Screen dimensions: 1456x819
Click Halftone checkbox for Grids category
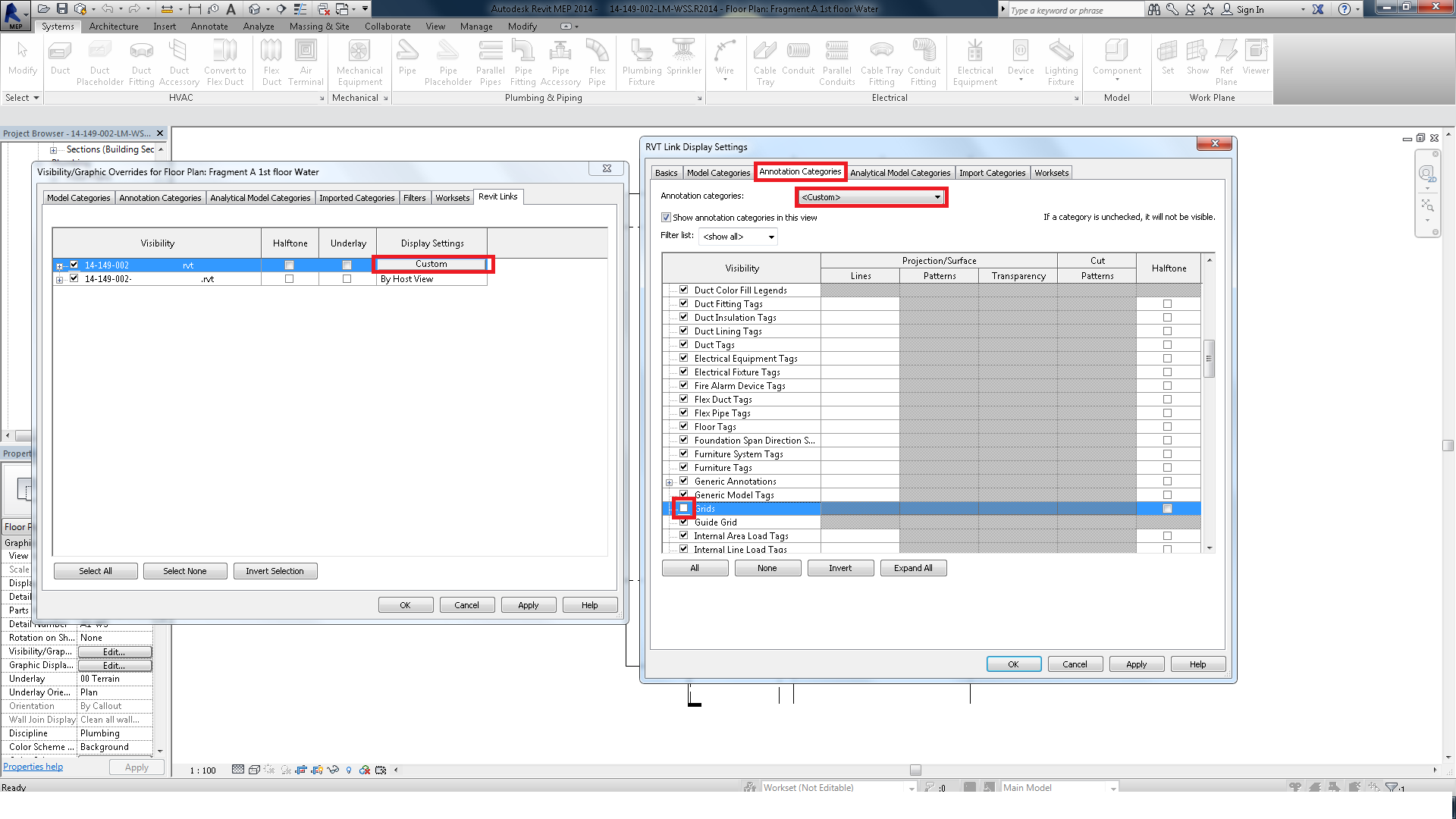(x=1168, y=508)
